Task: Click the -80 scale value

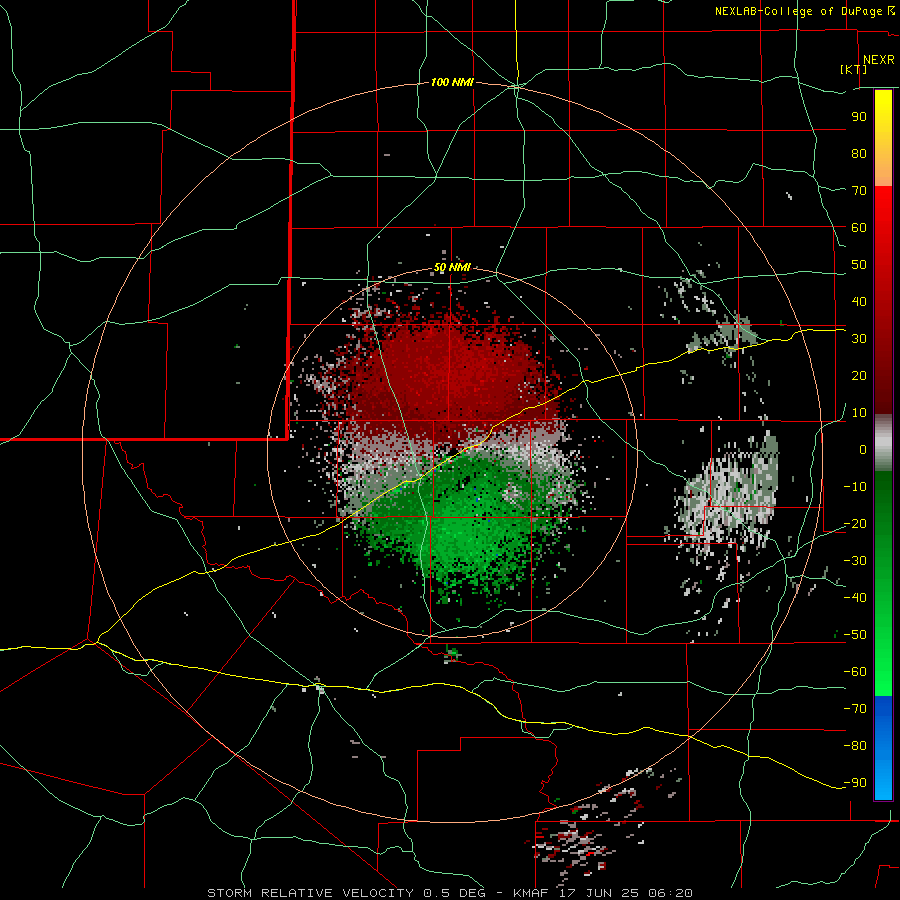Action: pyautogui.click(x=855, y=746)
